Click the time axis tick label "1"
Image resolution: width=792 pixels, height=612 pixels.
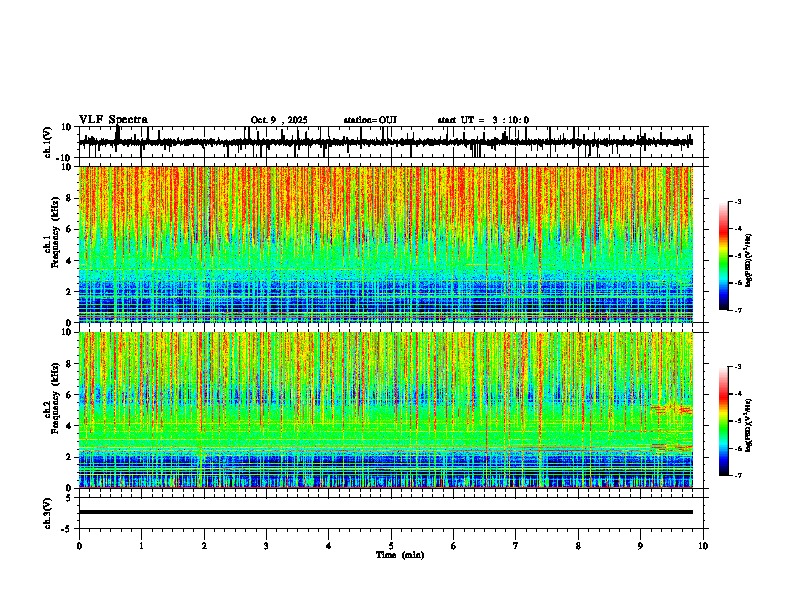click(x=141, y=546)
